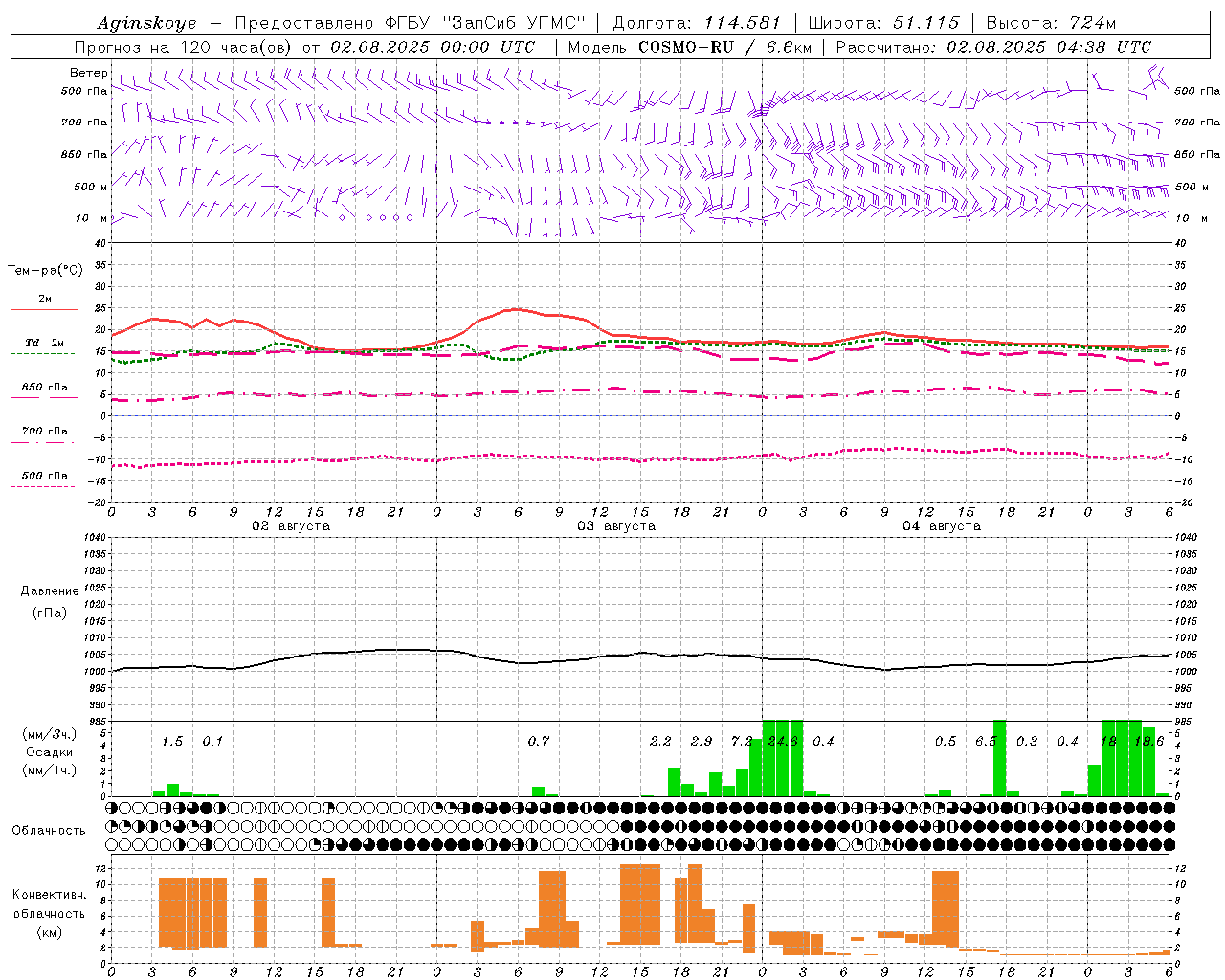Click the Облачность cloud cover label
This screenshot has height=980, width=1225.
click(49, 831)
